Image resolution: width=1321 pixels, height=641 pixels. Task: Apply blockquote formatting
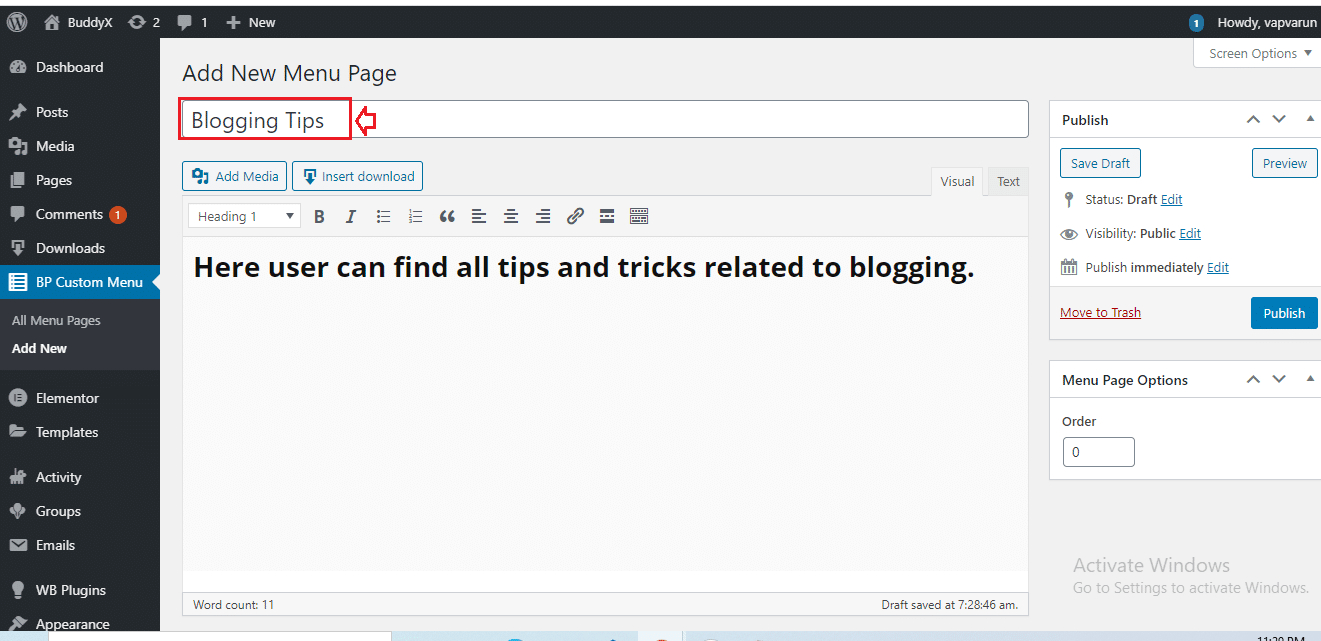tap(447, 216)
